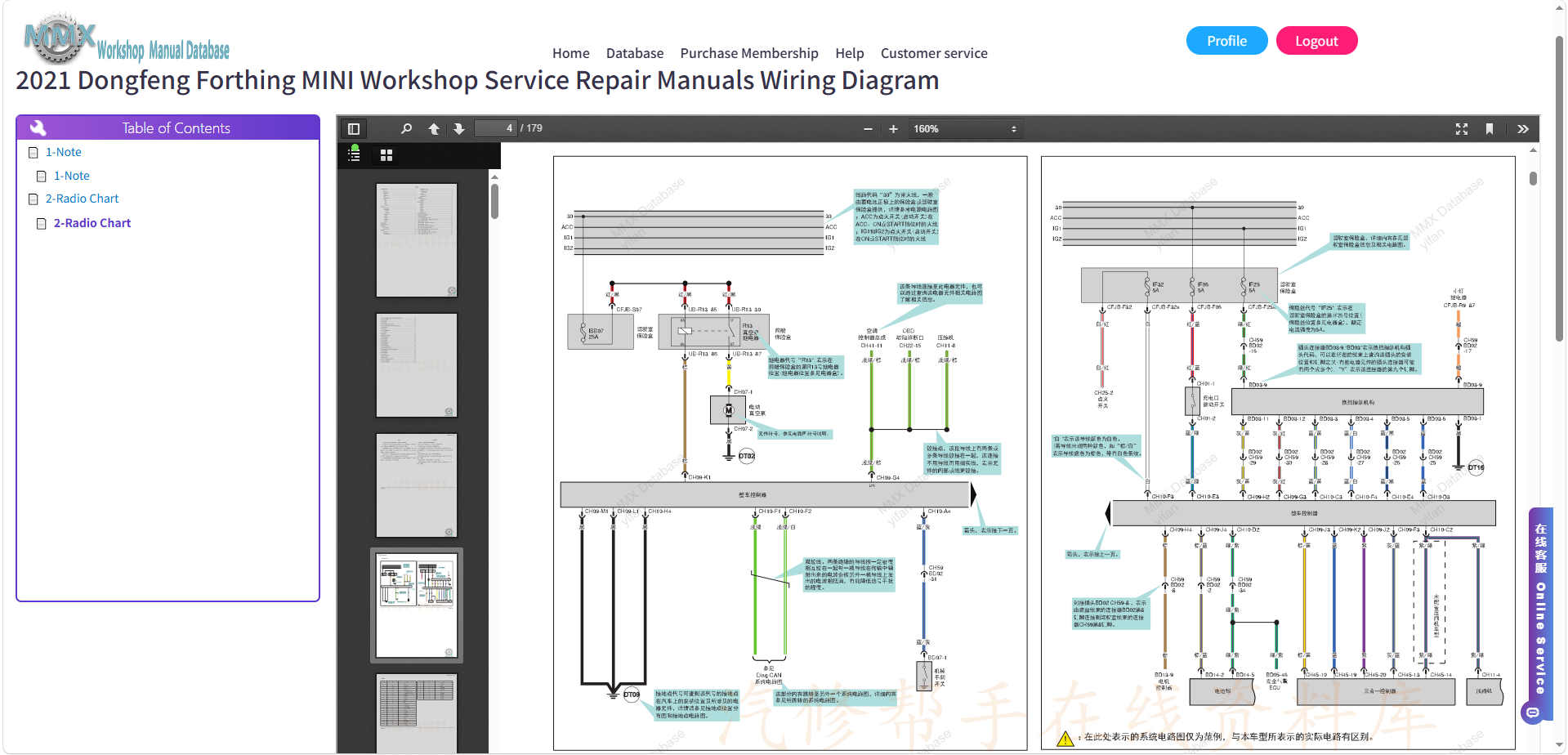The image size is (1568, 755).
Task: Open the Customer service page
Action: point(934,53)
